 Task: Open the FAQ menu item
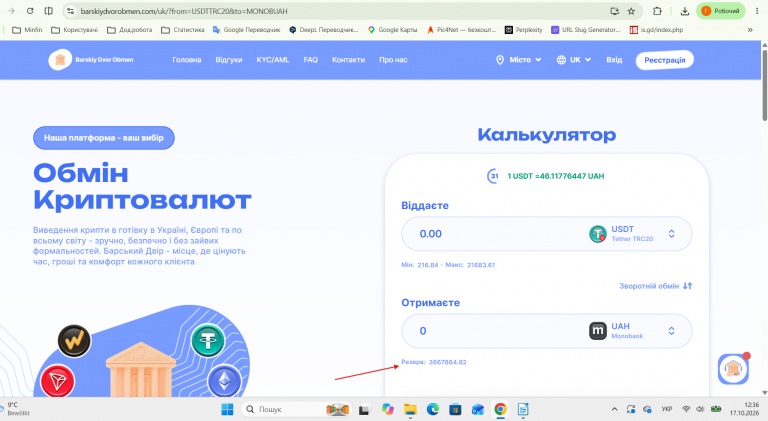[x=311, y=60]
